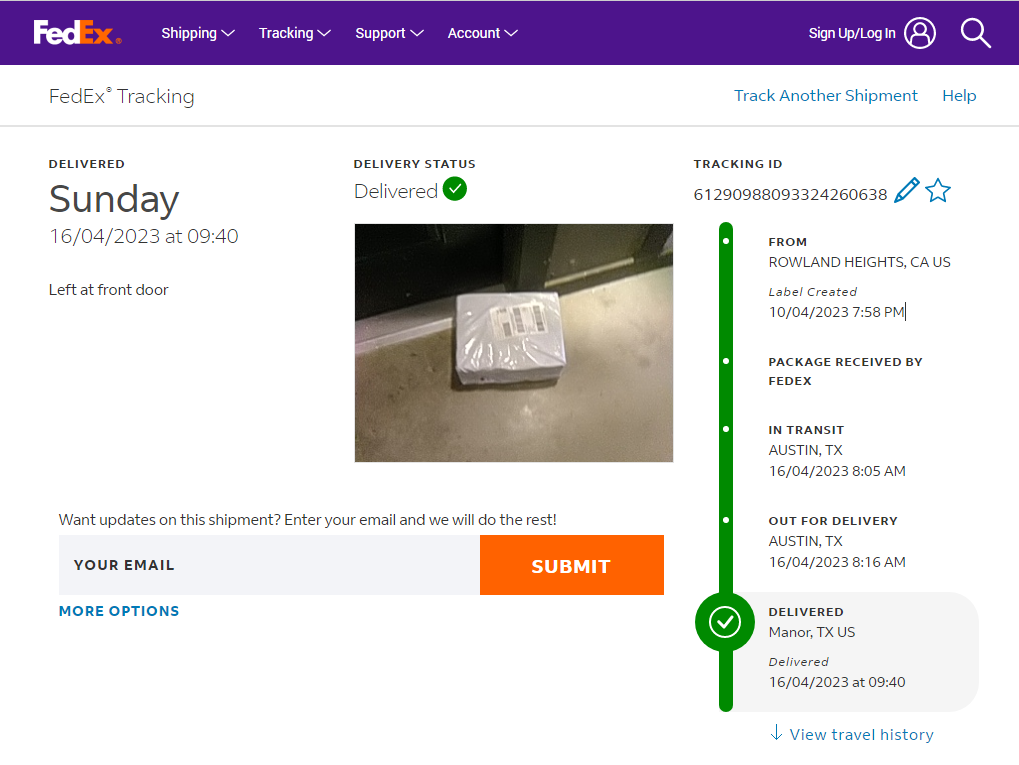Click the FedEx logo

point(77,33)
